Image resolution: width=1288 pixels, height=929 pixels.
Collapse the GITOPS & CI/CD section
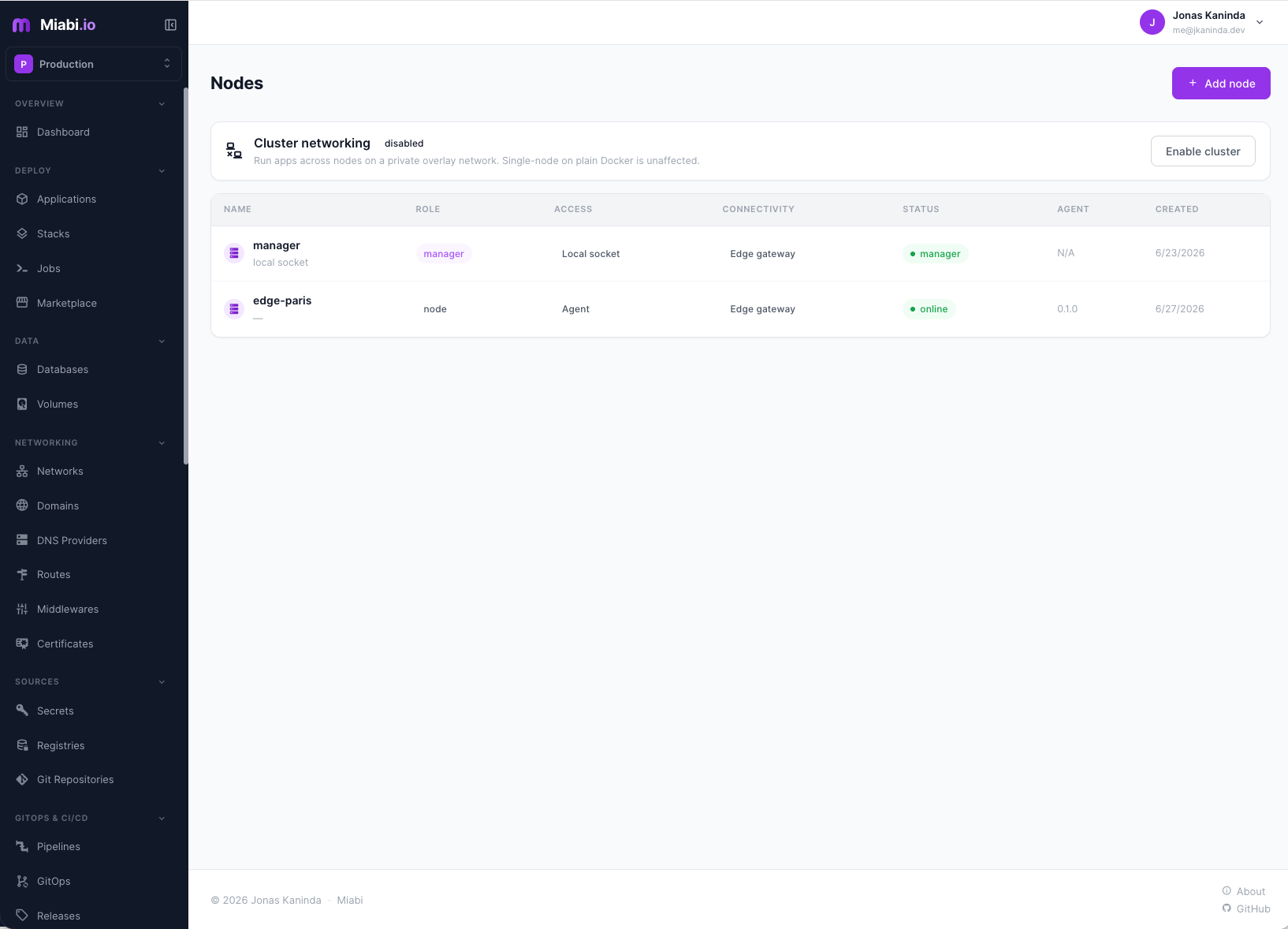coord(162,819)
